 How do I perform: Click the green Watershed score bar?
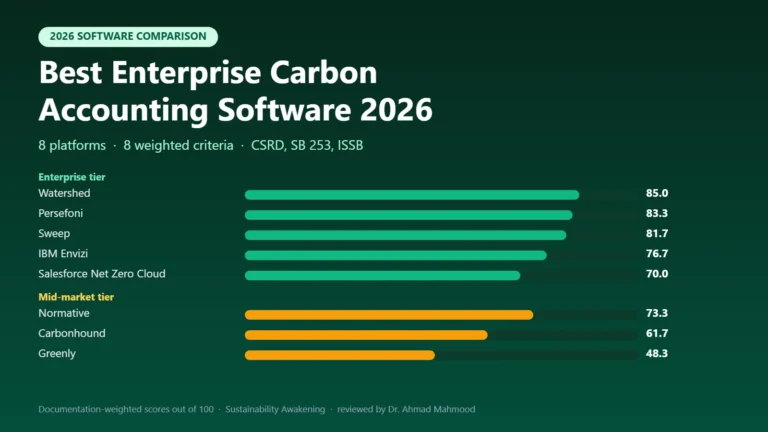[x=412, y=195]
